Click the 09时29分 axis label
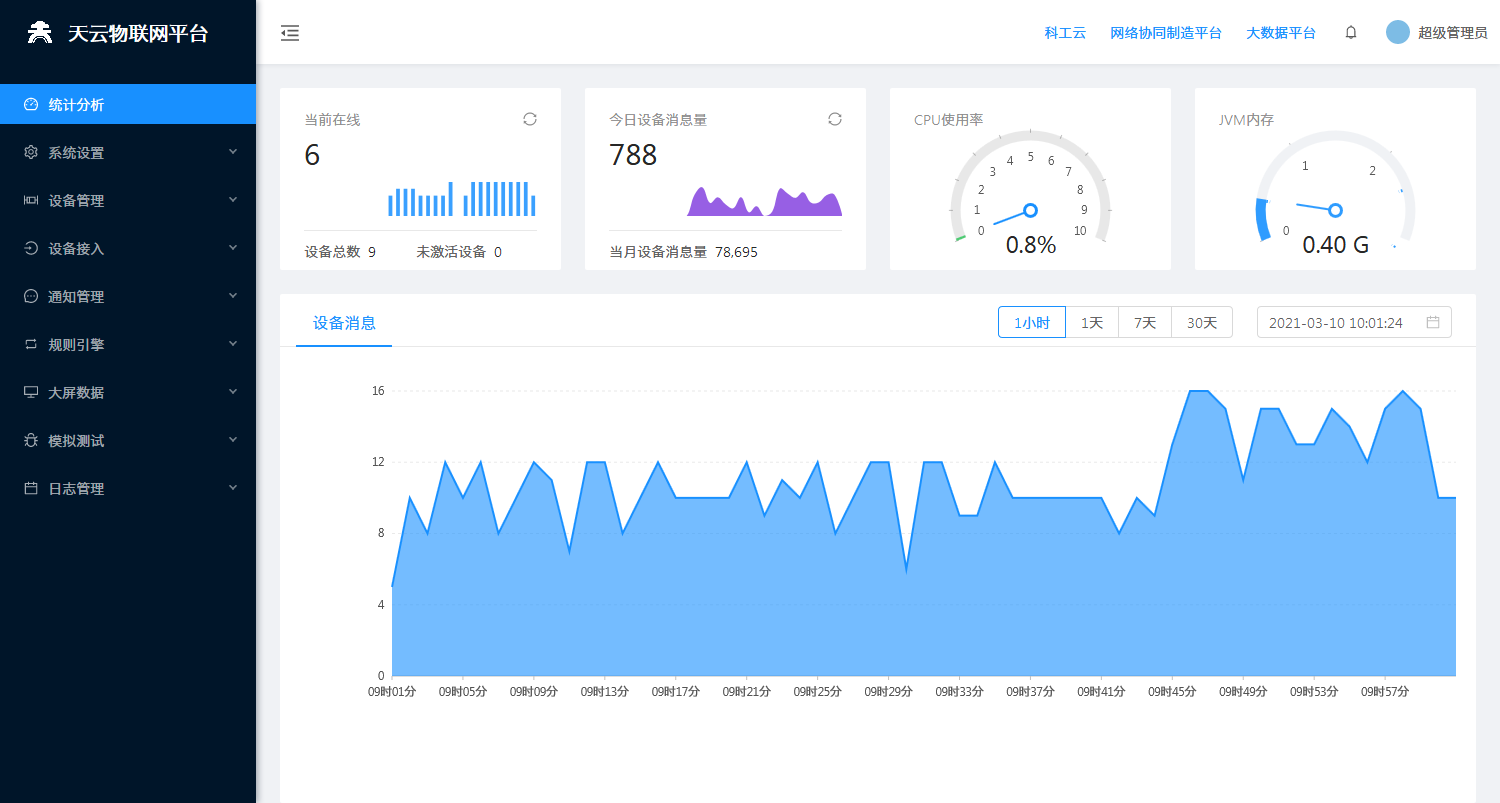Viewport: 1500px width, 803px height. tap(889, 692)
